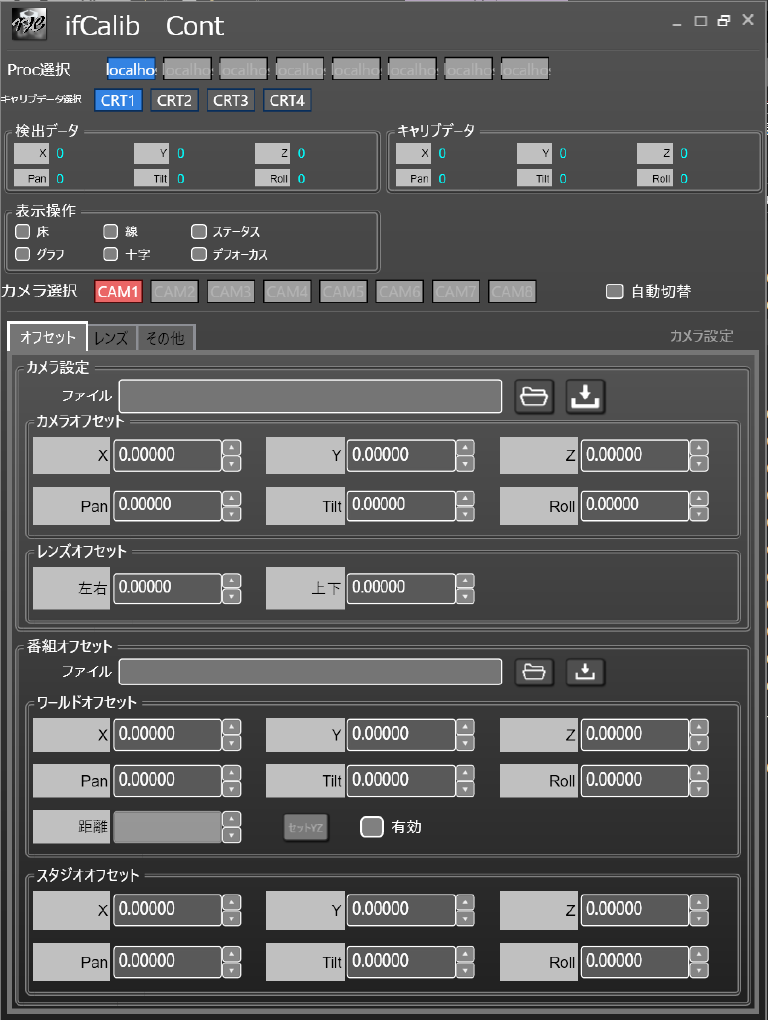Image resolution: width=768 pixels, height=1020 pixels.
Task: Select CAM1 camera button
Action: 120,292
